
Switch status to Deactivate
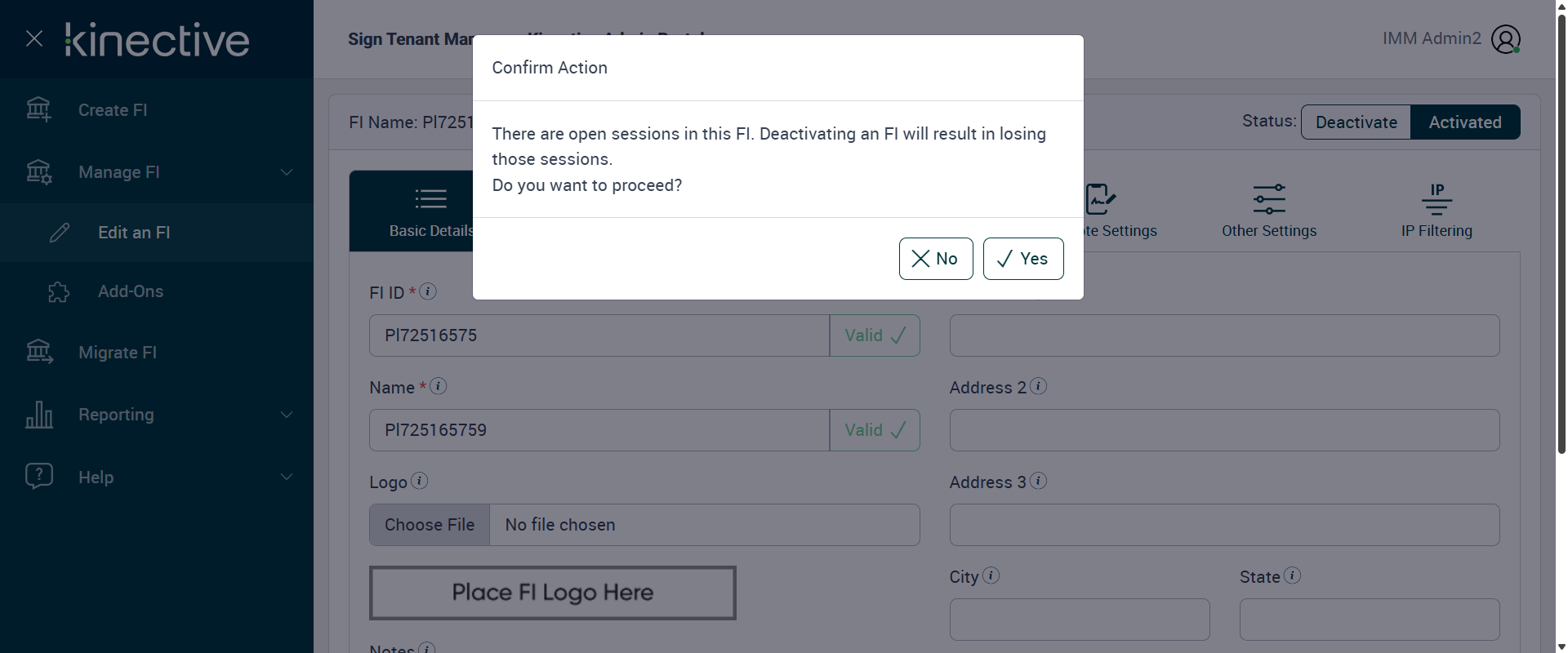pos(1356,122)
